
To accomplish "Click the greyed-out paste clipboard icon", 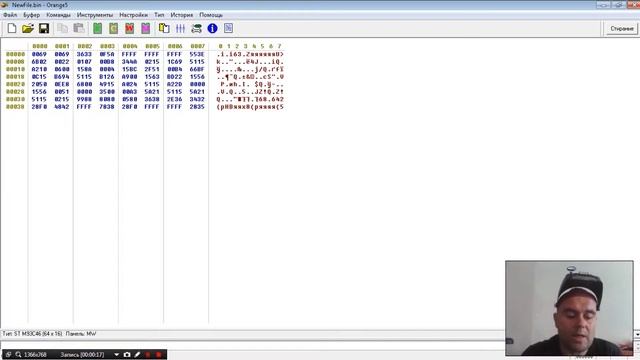I will point(79,28).
